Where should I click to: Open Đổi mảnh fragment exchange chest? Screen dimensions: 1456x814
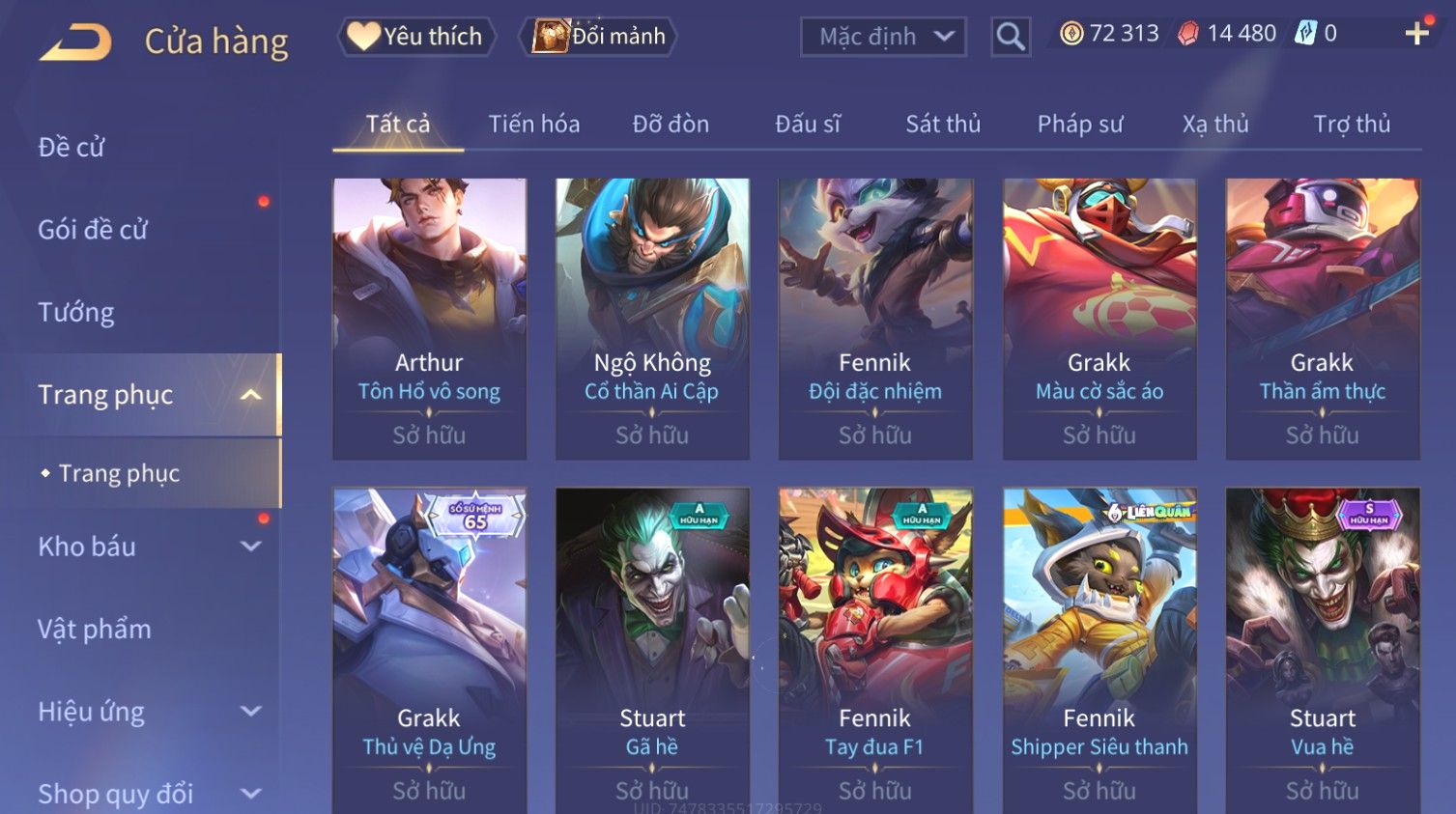click(x=598, y=37)
